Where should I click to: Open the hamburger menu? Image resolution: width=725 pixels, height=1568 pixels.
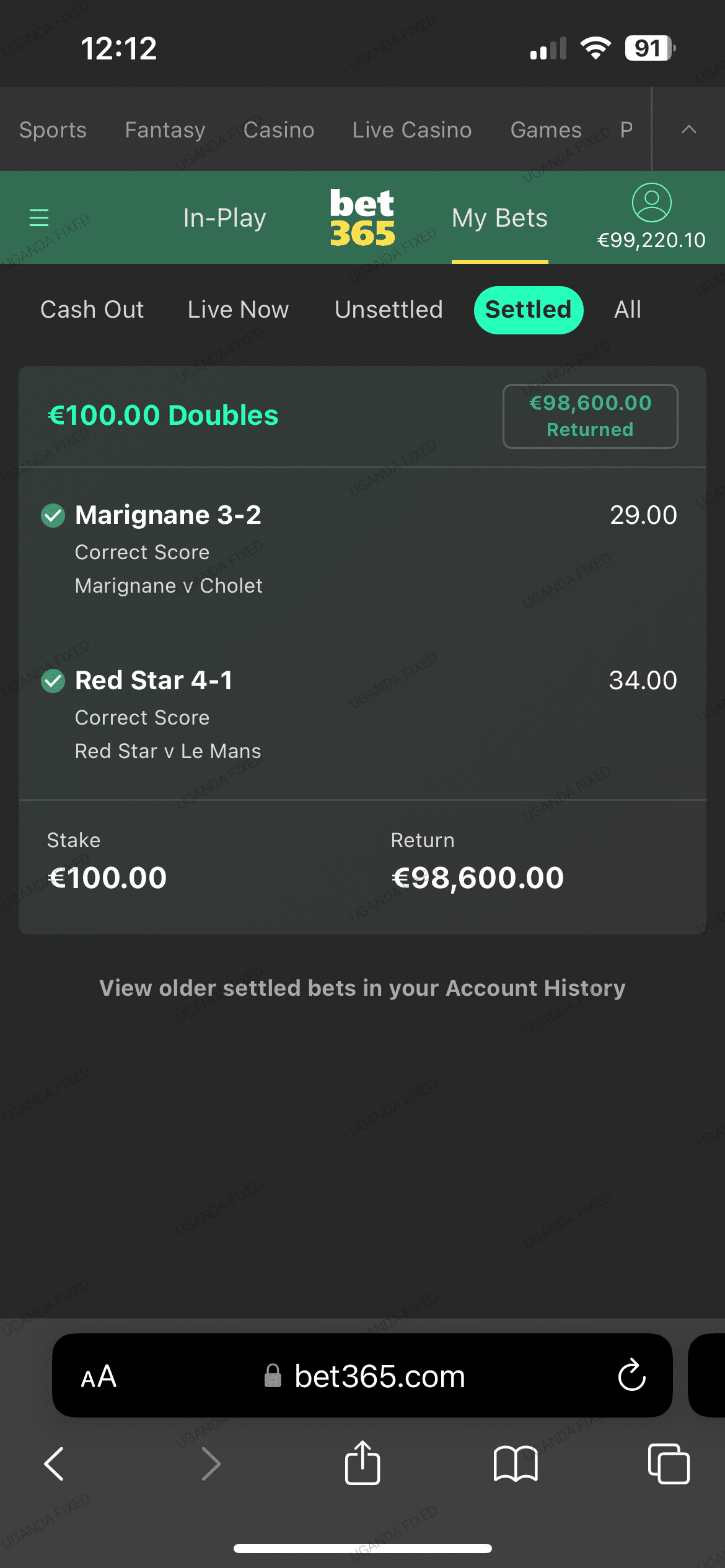tap(39, 218)
